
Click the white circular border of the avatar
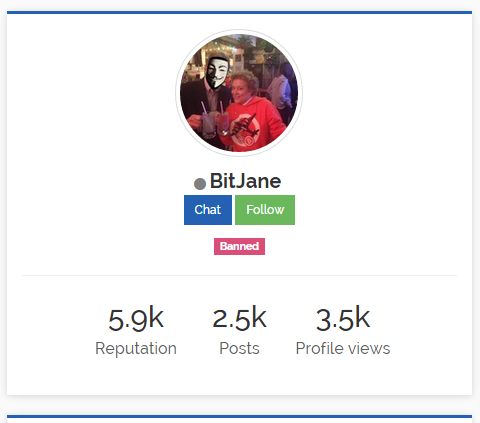click(x=239, y=32)
